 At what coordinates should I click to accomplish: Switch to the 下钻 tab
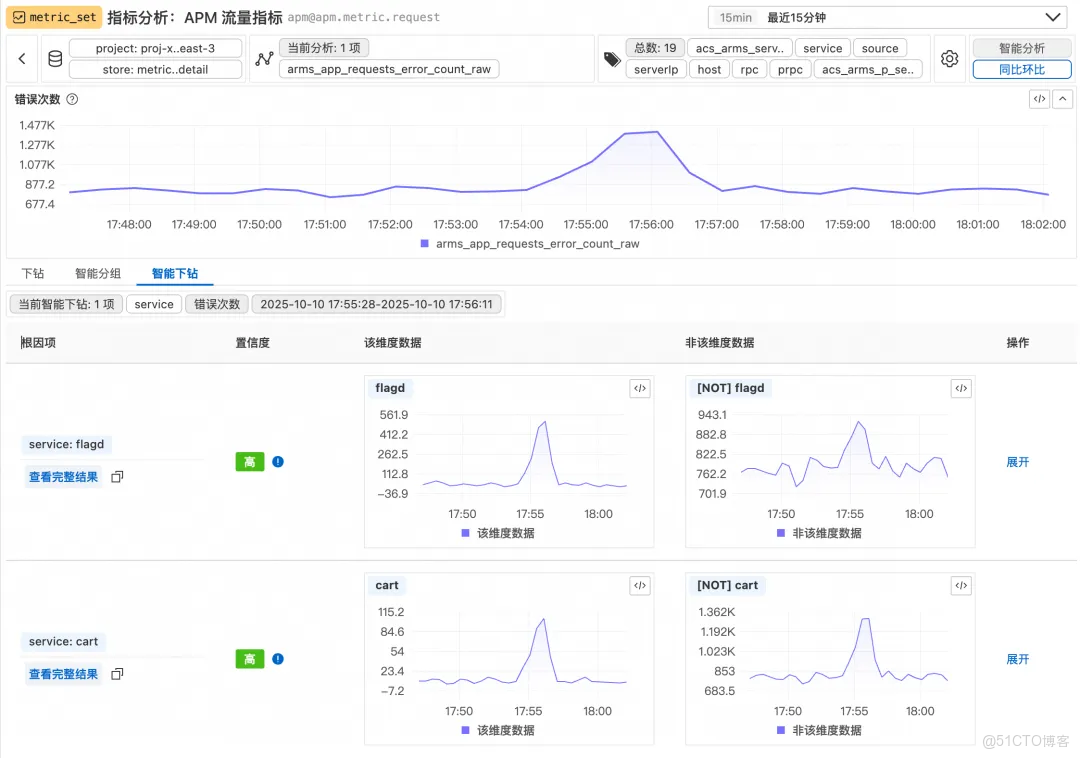(33, 272)
